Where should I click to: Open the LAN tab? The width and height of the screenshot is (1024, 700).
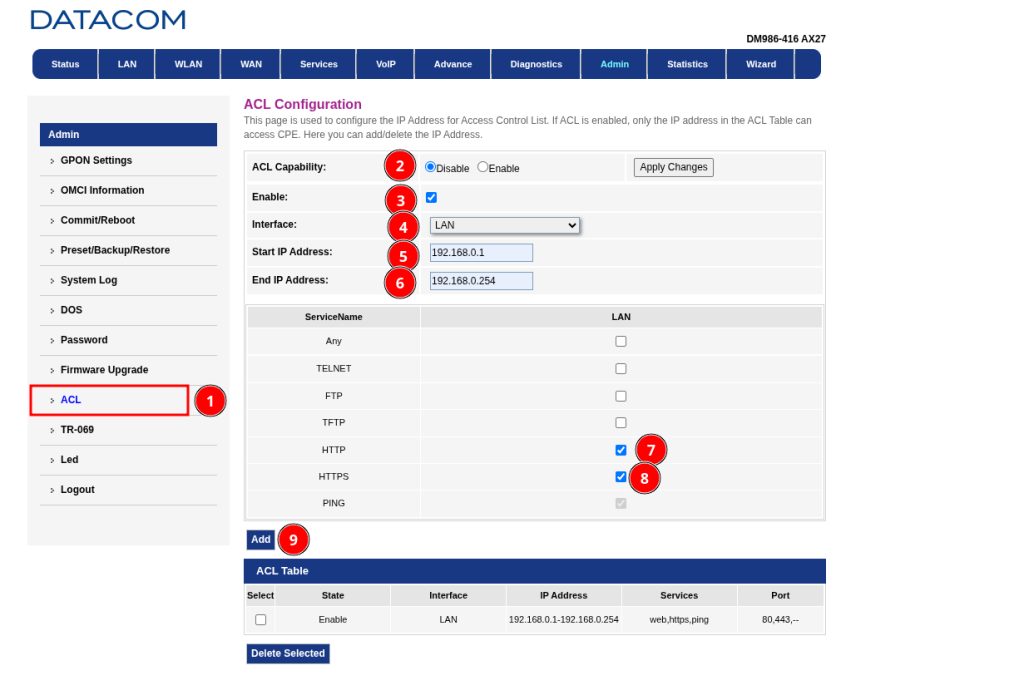click(127, 64)
